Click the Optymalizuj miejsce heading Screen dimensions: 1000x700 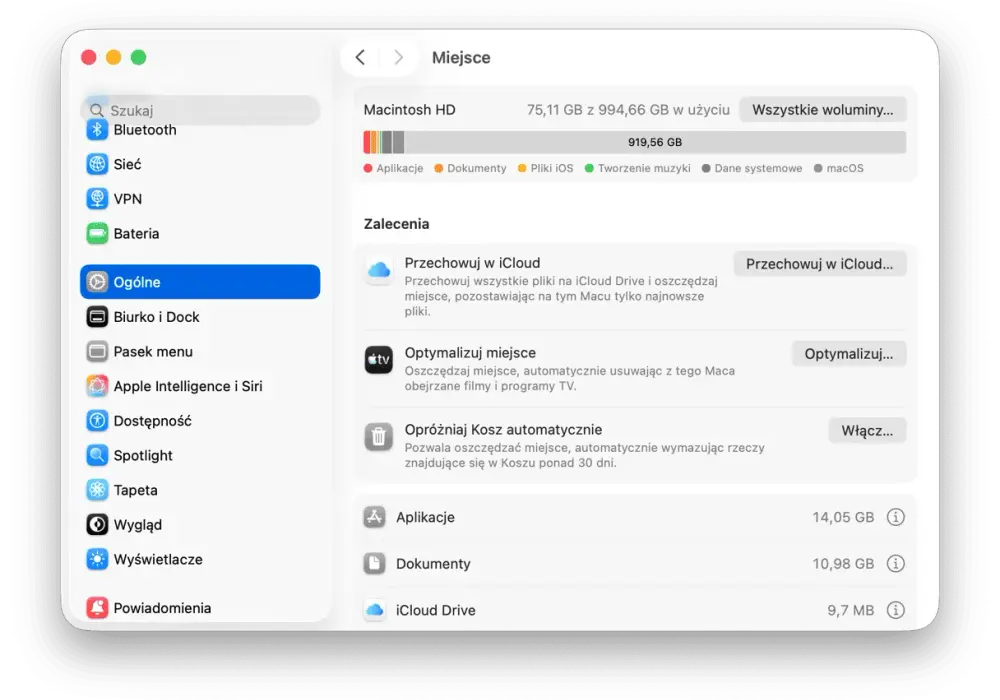(x=470, y=353)
